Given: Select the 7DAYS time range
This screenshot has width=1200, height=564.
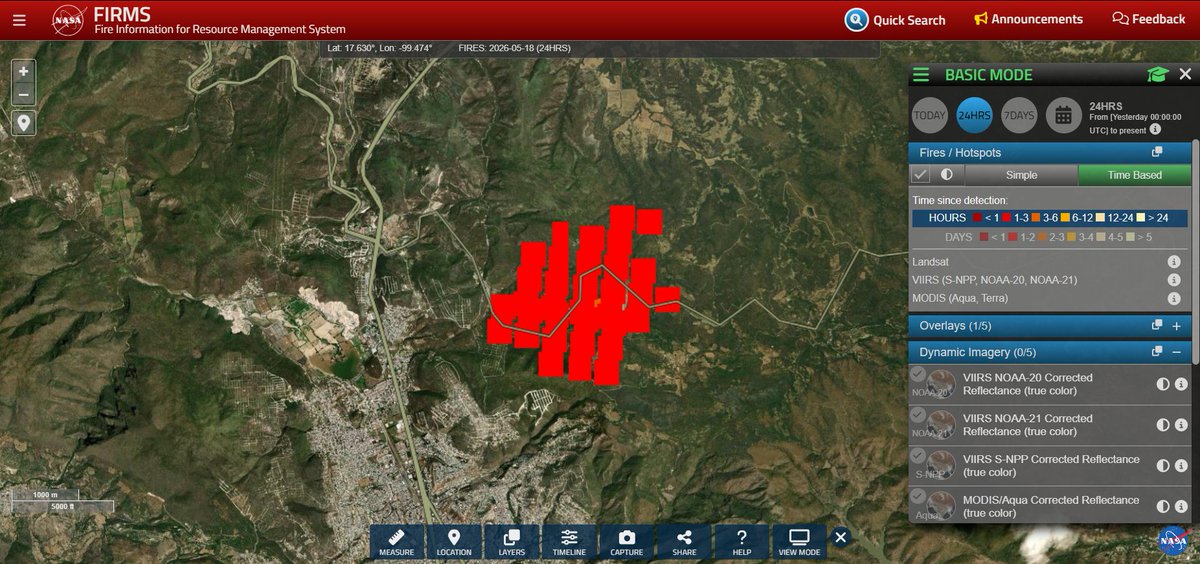Looking at the screenshot, I should (x=1019, y=115).
